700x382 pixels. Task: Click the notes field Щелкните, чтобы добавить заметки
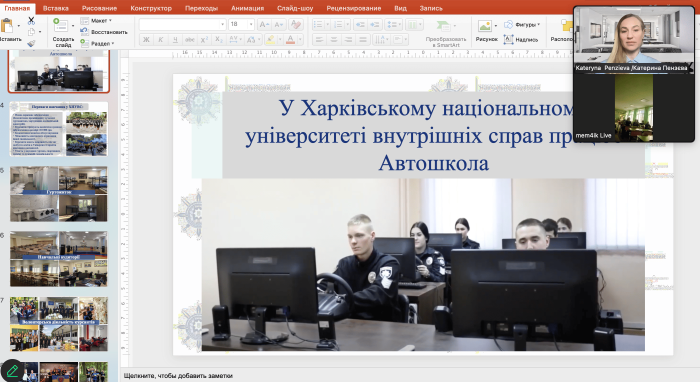(x=178, y=376)
